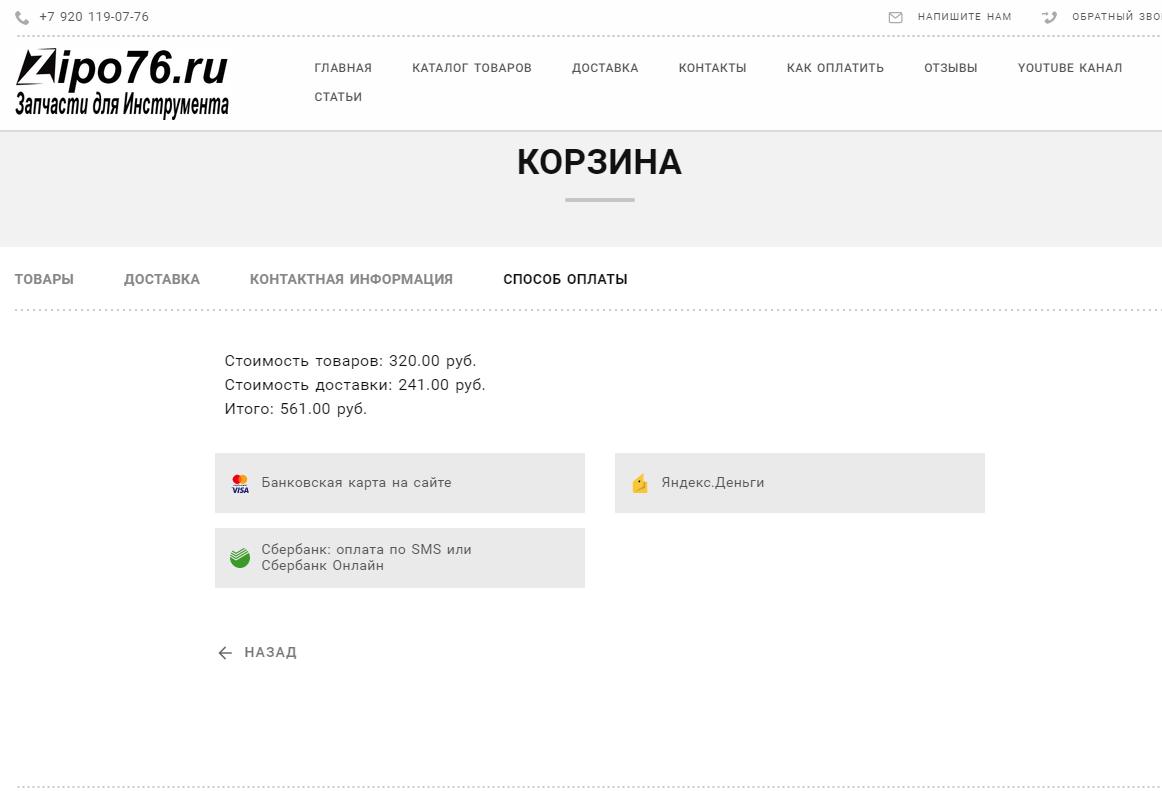Select Банковская карта на сайте payment method
The height and width of the screenshot is (791, 1162).
click(400, 483)
